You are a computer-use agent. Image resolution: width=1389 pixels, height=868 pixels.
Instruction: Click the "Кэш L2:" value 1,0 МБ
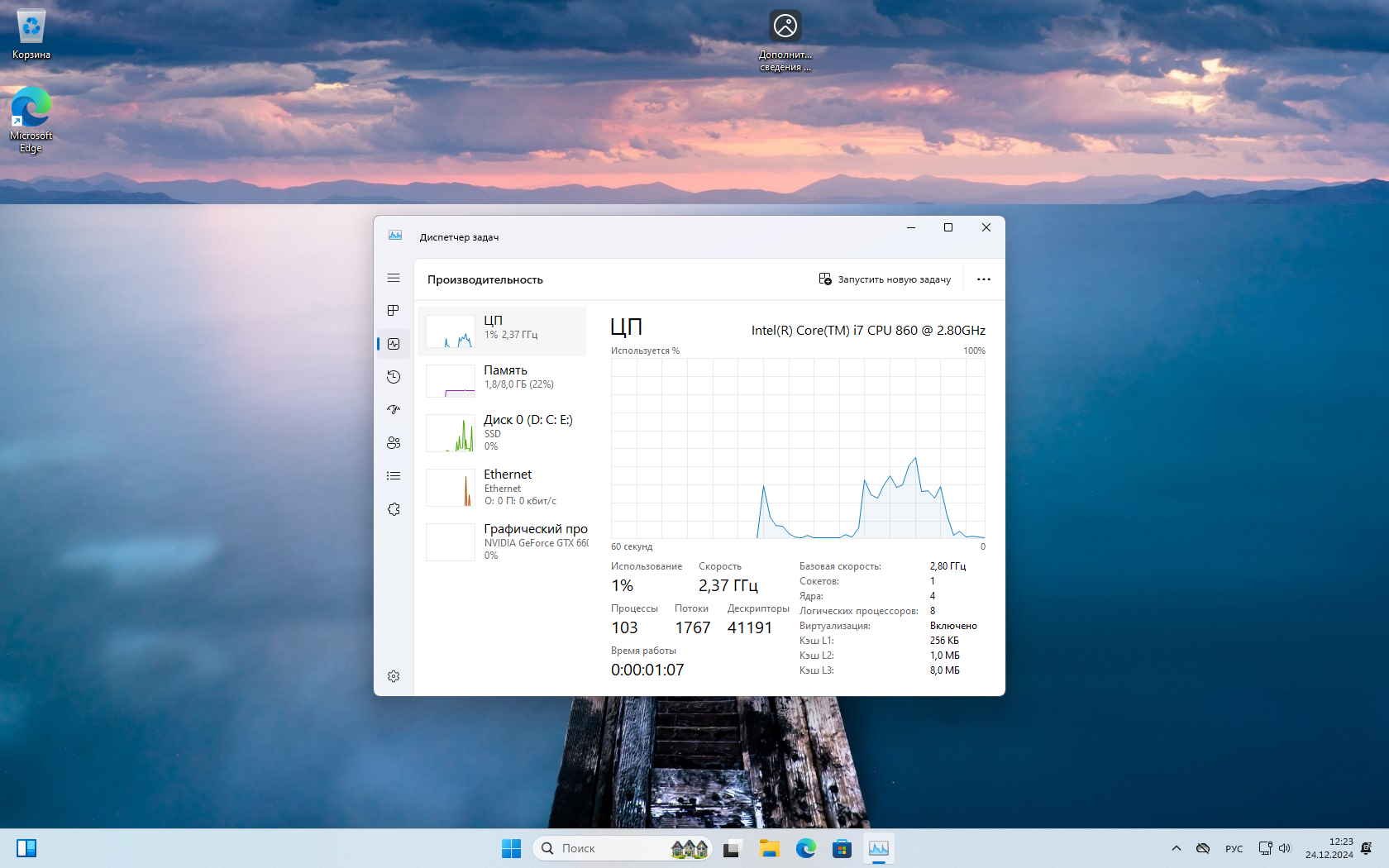[945, 656]
